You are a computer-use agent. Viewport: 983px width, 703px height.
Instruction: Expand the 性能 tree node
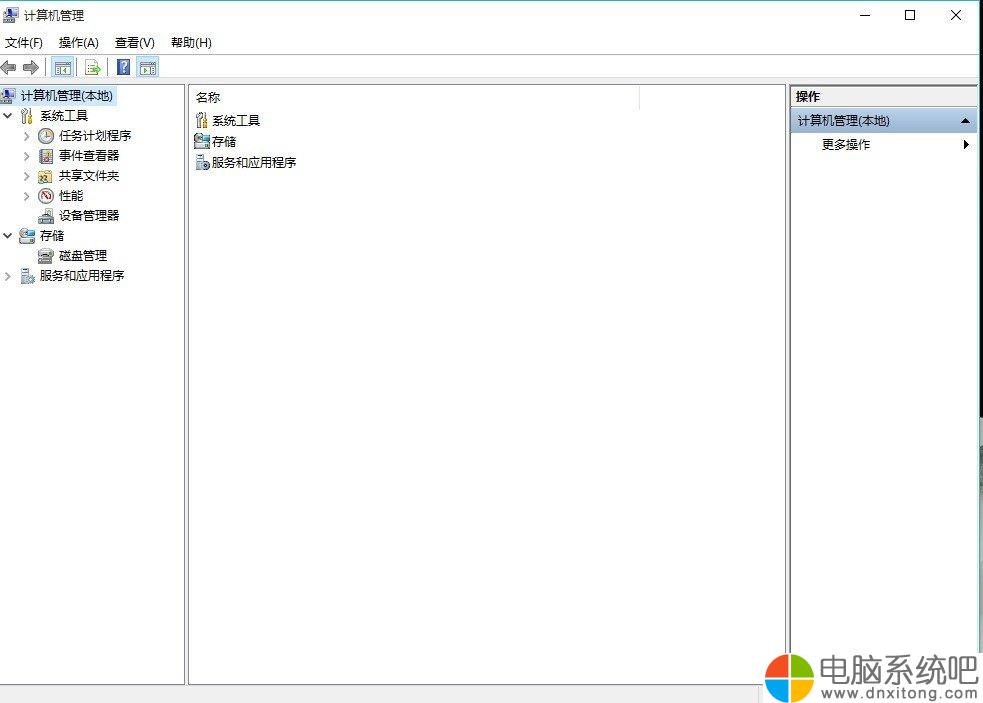pos(26,196)
